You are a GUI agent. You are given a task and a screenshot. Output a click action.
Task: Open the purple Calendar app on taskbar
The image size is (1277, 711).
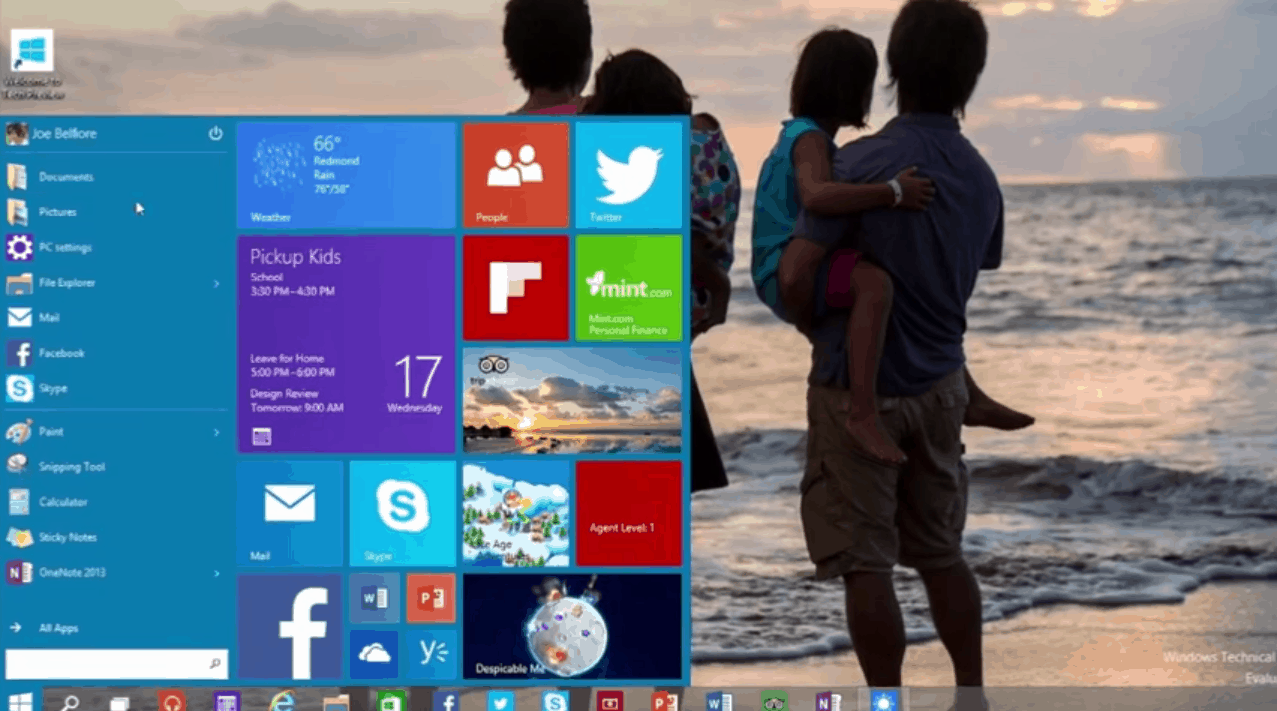tap(225, 702)
